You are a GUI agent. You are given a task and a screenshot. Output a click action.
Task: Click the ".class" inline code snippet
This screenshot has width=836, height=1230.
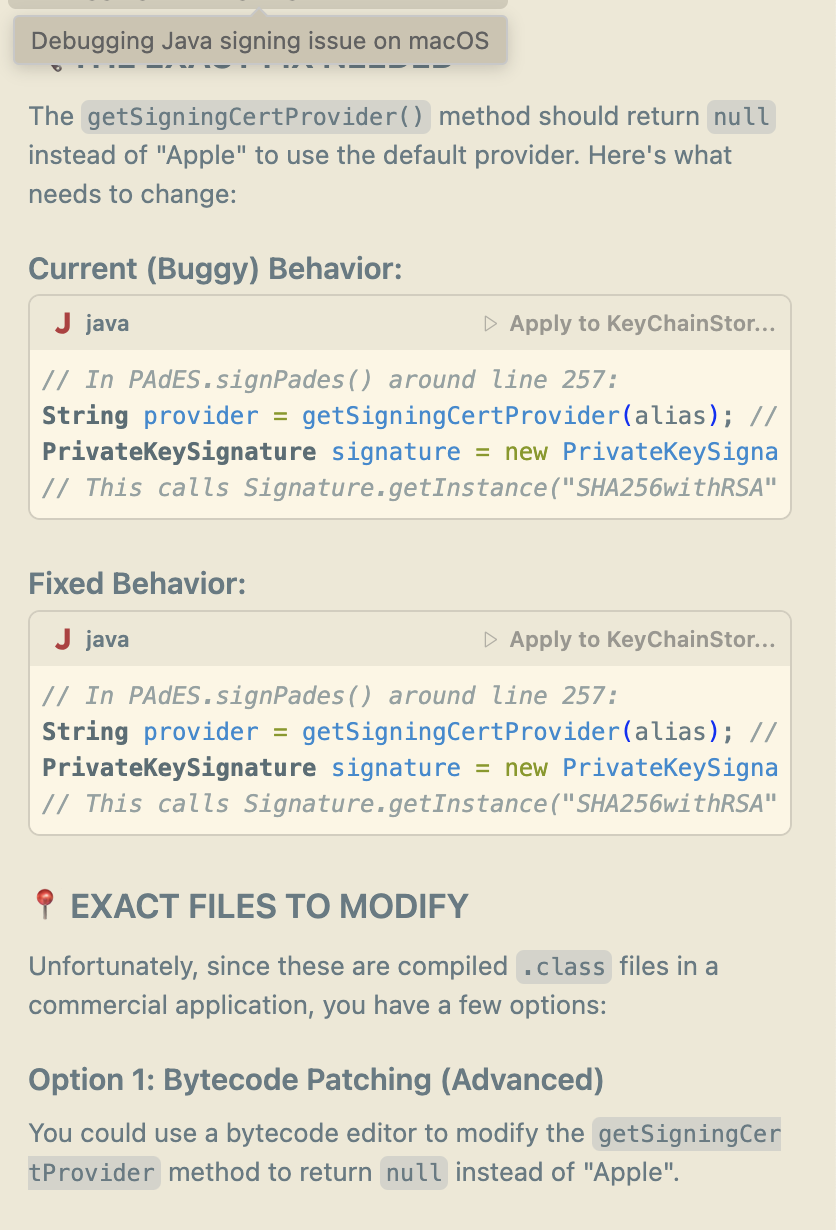pos(564,967)
